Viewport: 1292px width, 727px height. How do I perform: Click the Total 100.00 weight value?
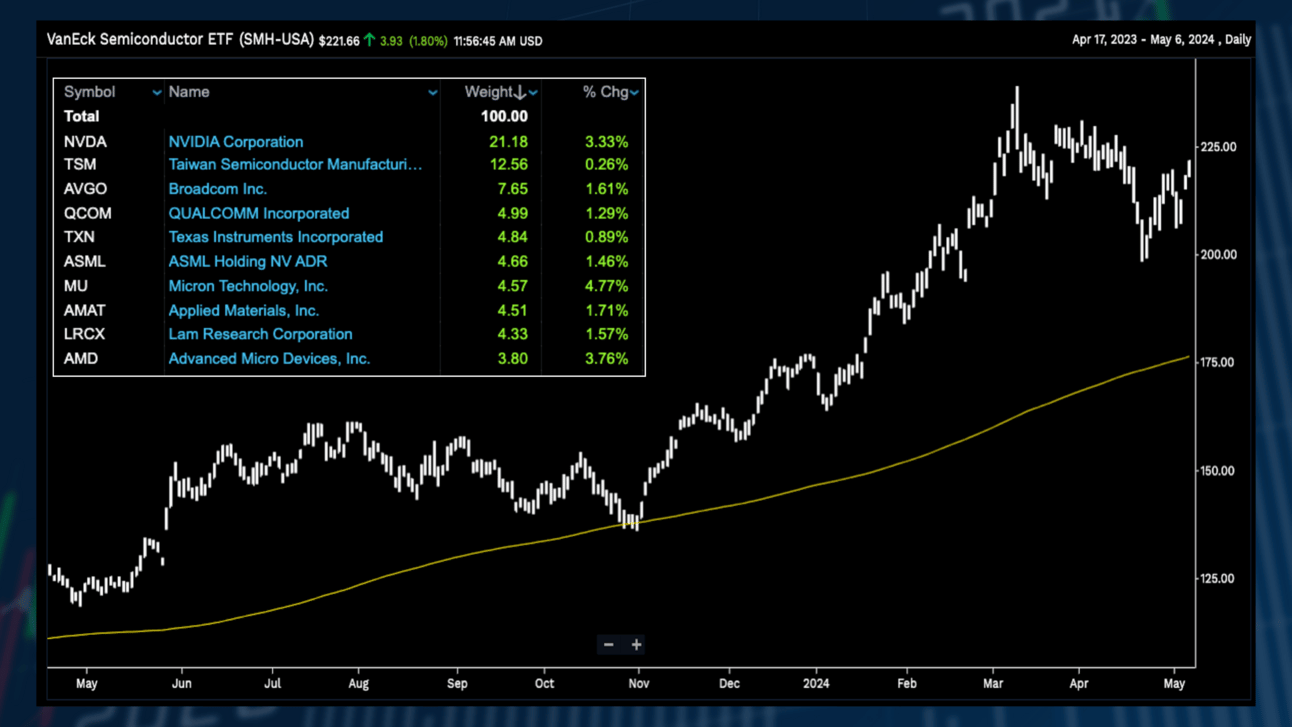click(x=504, y=116)
